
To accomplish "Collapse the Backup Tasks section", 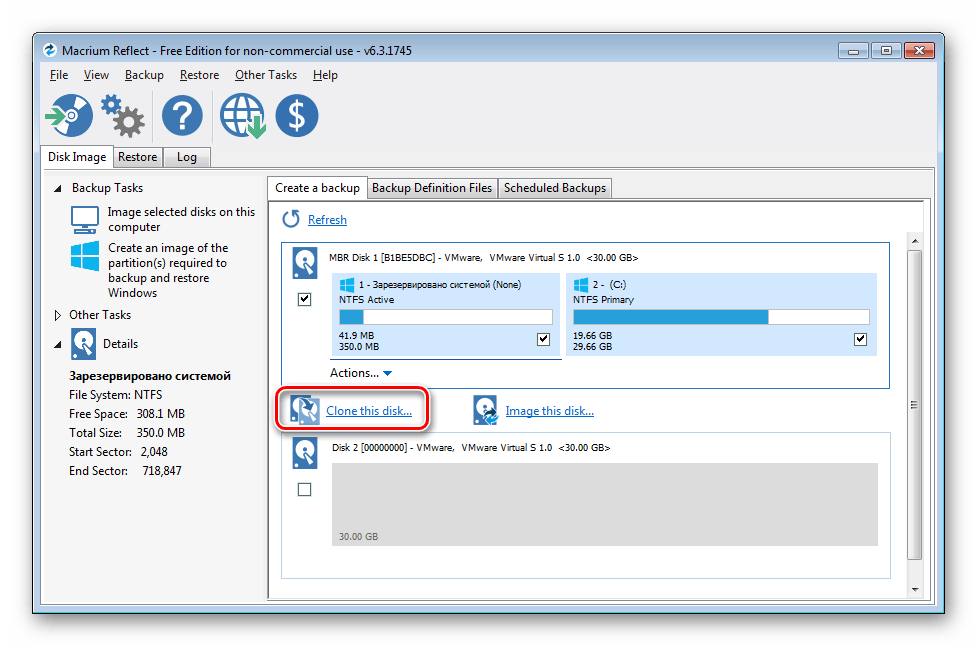I will [x=60, y=188].
